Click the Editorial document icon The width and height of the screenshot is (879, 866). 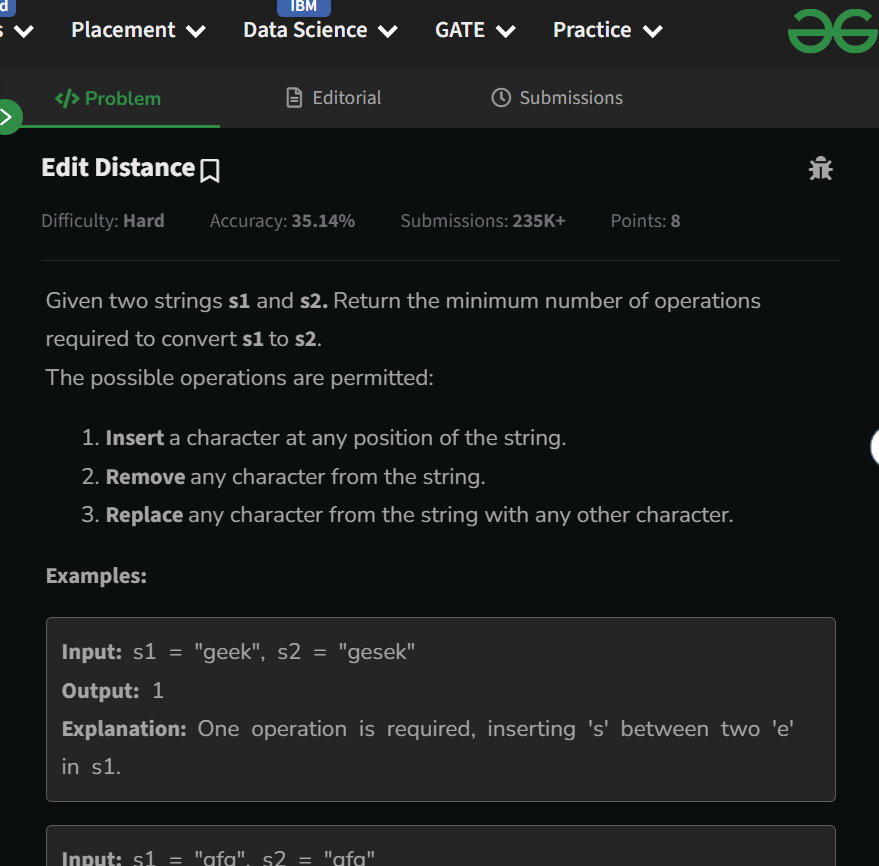point(294,98)
